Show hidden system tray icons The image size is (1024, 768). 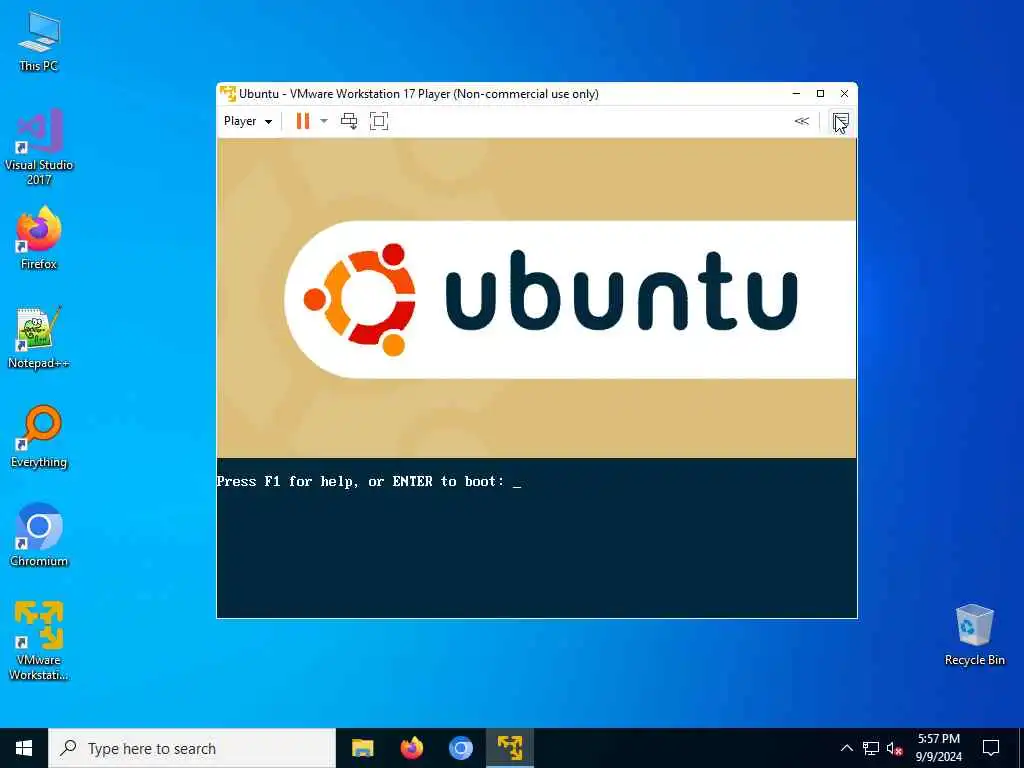coord(846,748)
